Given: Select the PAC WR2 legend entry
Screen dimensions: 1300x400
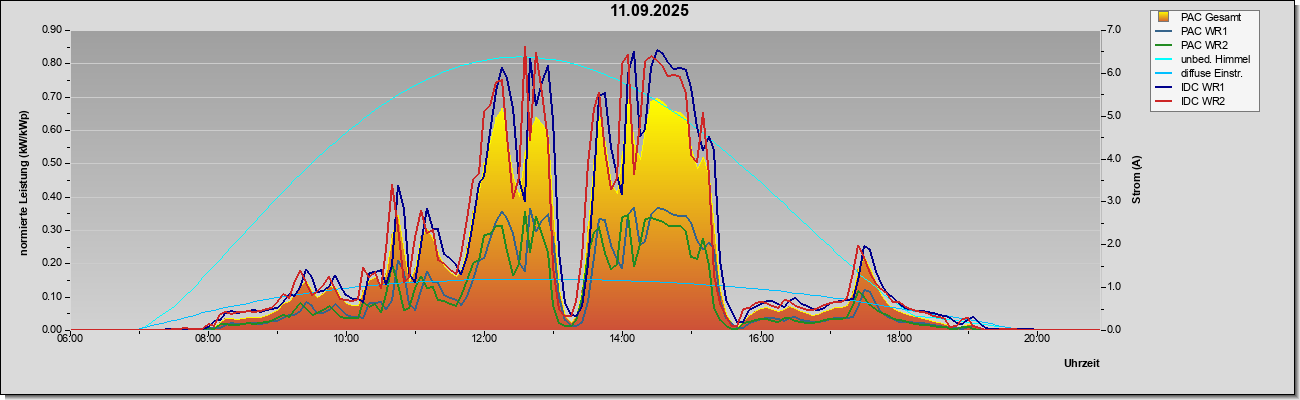Looking at the screenshot, I should pyautogui.click(x=1206, y=45).
